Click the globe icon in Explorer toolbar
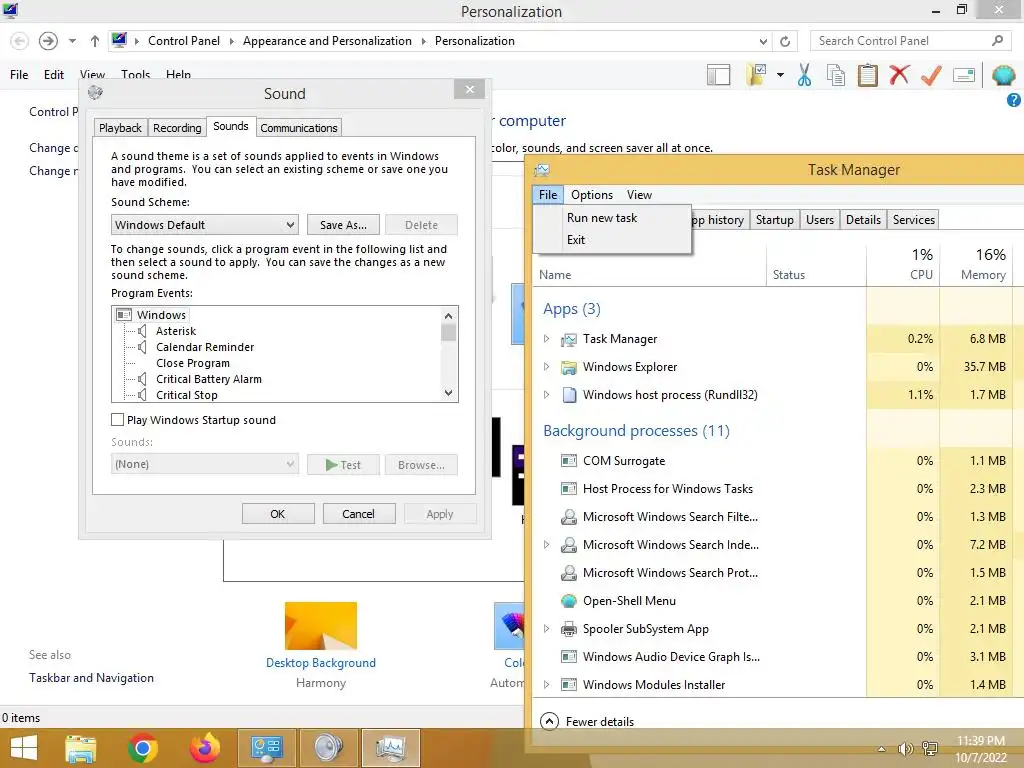Screen dimensions: 1024x768 [1003, 75]
